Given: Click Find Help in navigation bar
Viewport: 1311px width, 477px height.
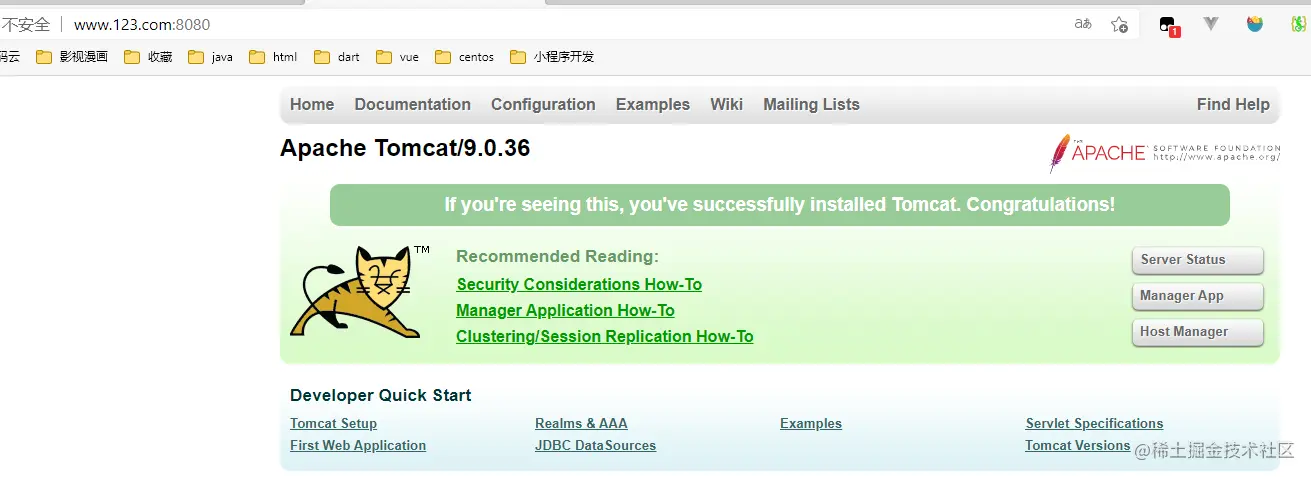Looking at the screenshot, I should (x=1233, y=104).
